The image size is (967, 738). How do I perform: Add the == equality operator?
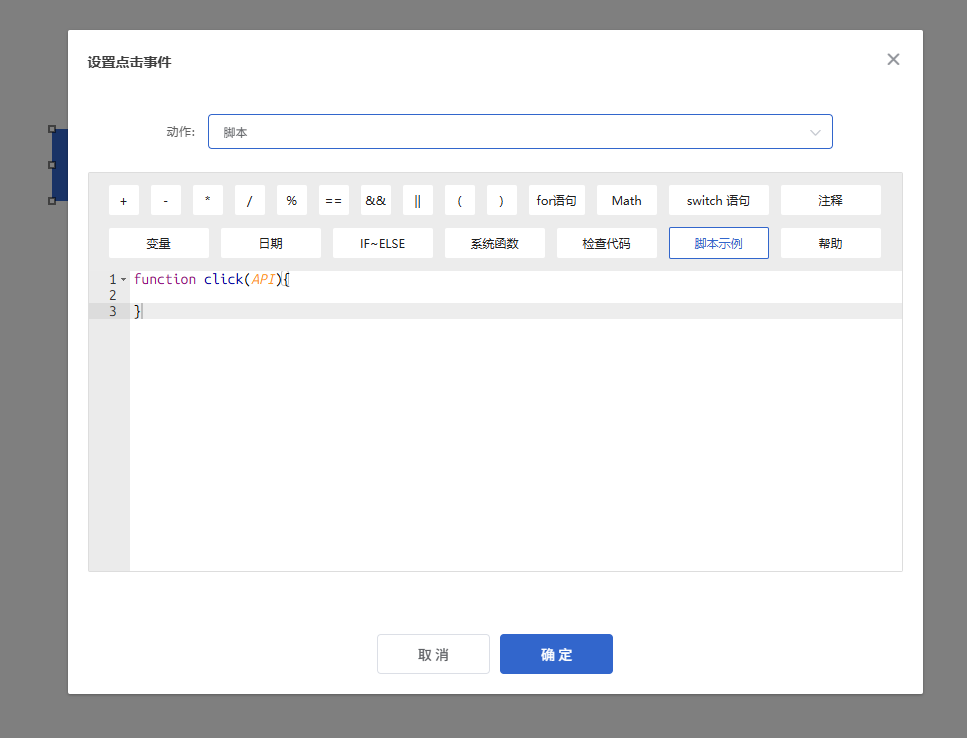coord(333,200)
